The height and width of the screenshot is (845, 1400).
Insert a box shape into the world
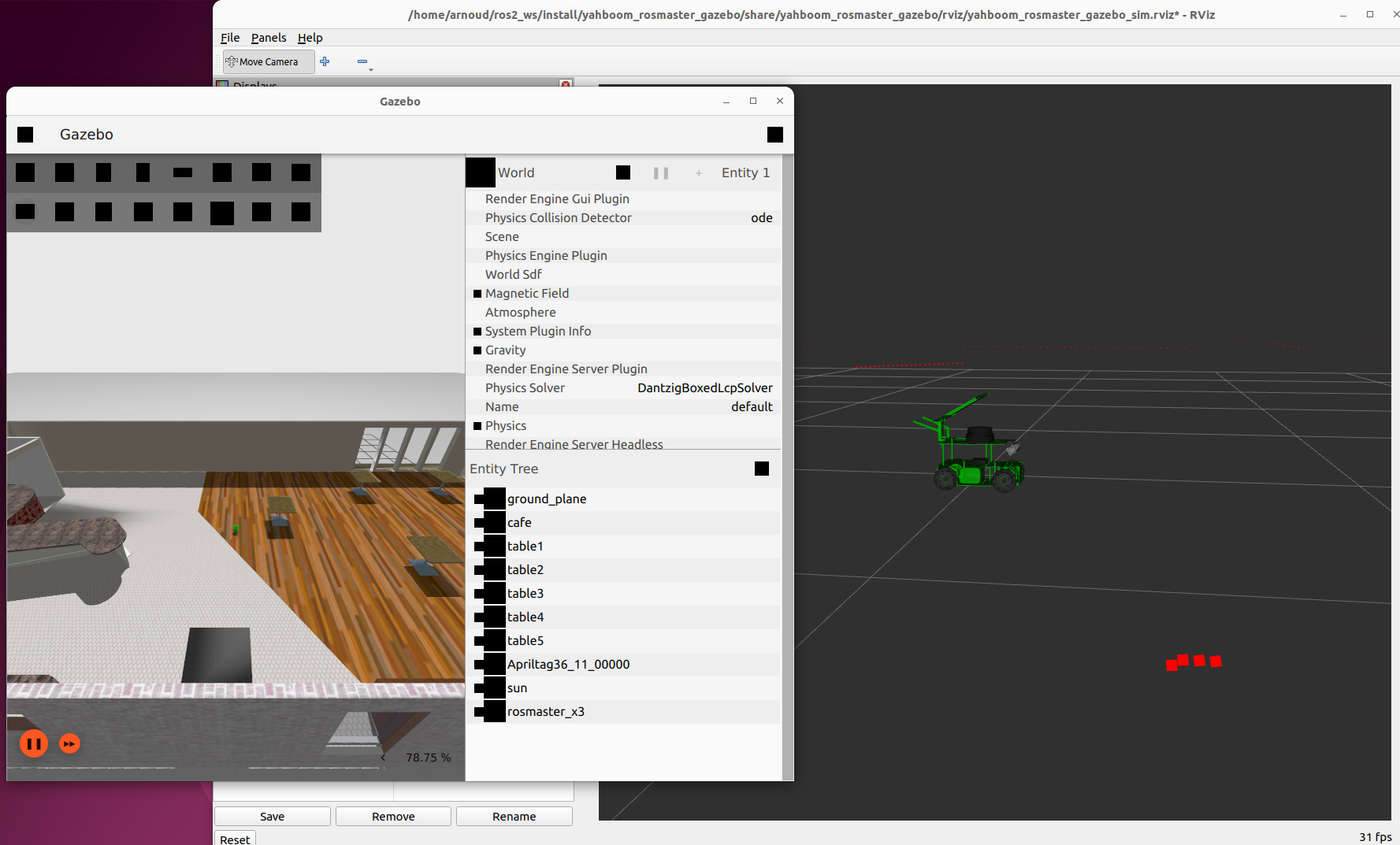[x=25, y=172]
